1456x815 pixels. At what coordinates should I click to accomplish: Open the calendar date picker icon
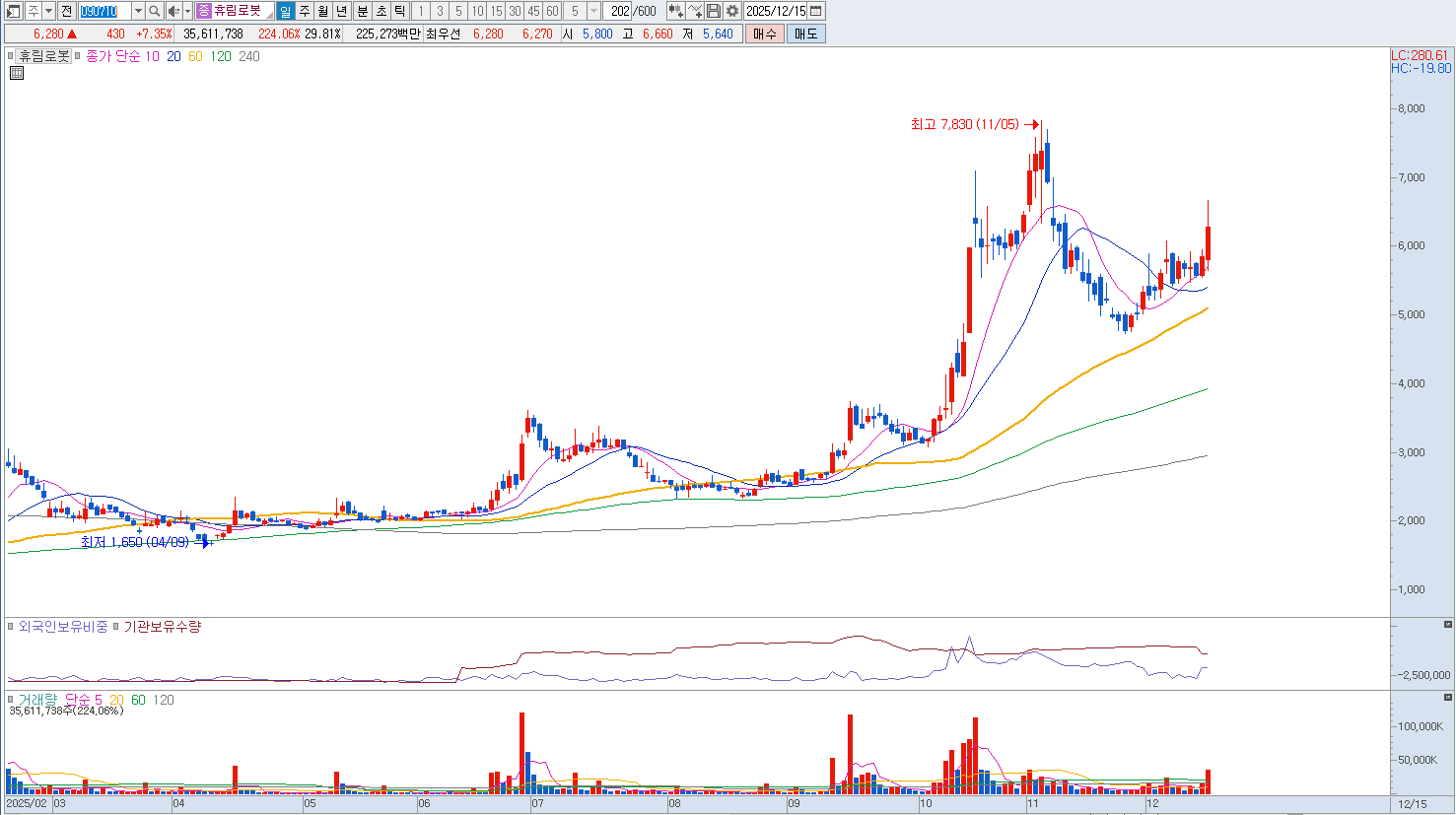click(816, 11)
